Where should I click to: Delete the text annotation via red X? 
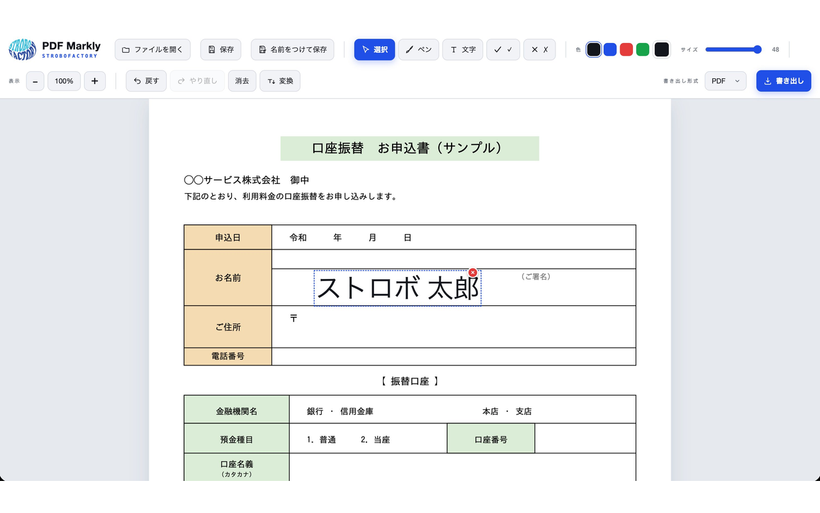pos(473,272)
